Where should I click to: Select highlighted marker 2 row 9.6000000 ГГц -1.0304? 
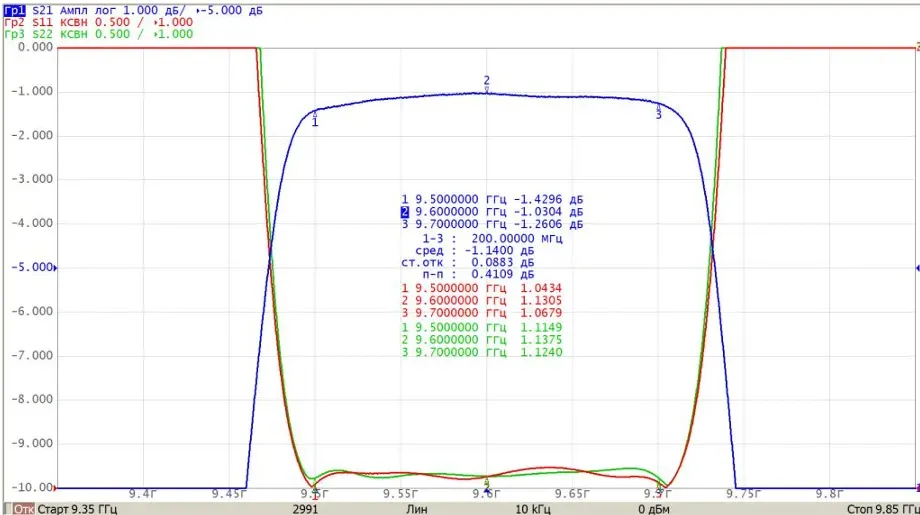coord(492,212)
